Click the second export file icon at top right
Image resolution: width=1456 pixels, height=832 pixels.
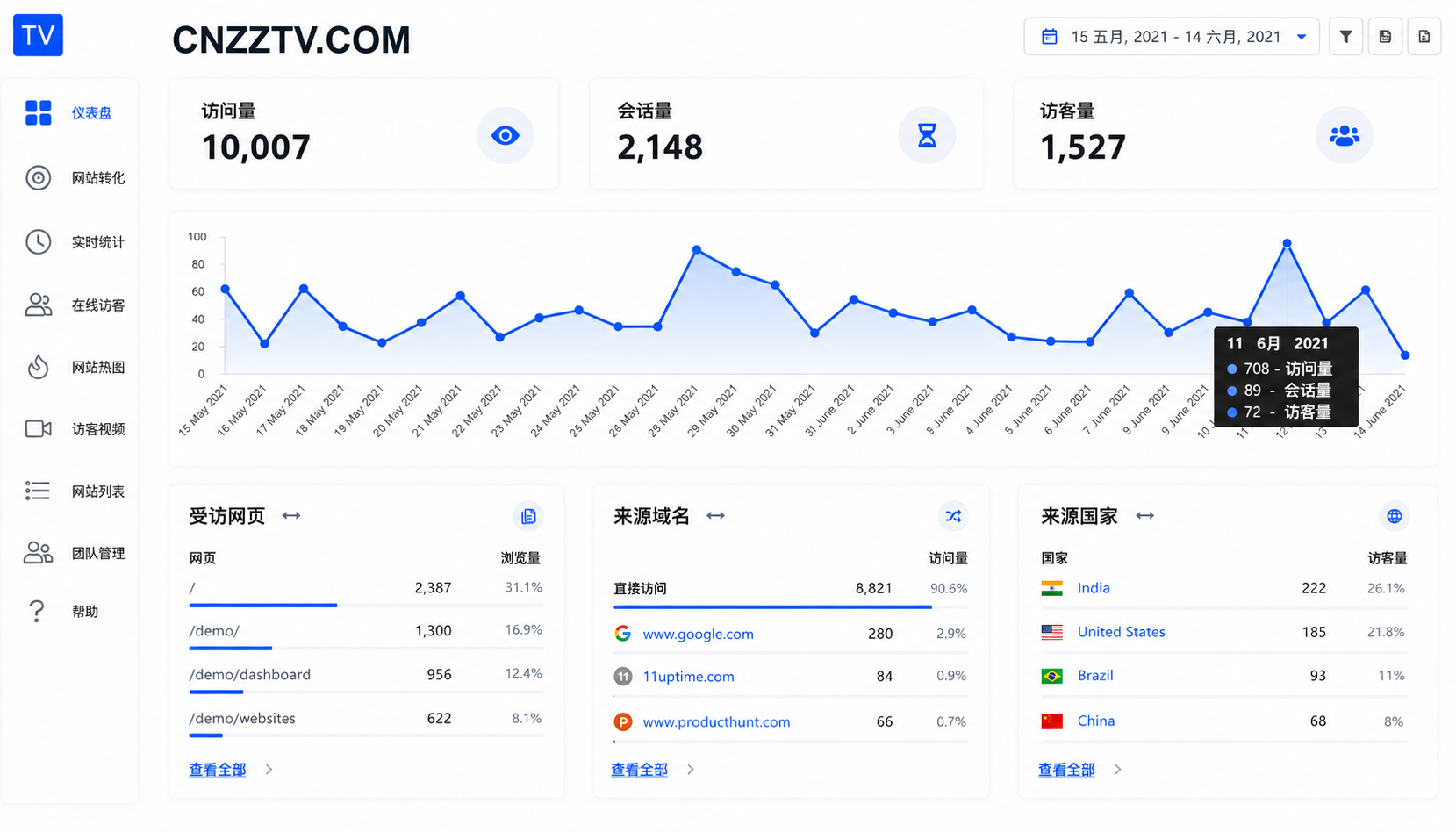point(1424,37)
